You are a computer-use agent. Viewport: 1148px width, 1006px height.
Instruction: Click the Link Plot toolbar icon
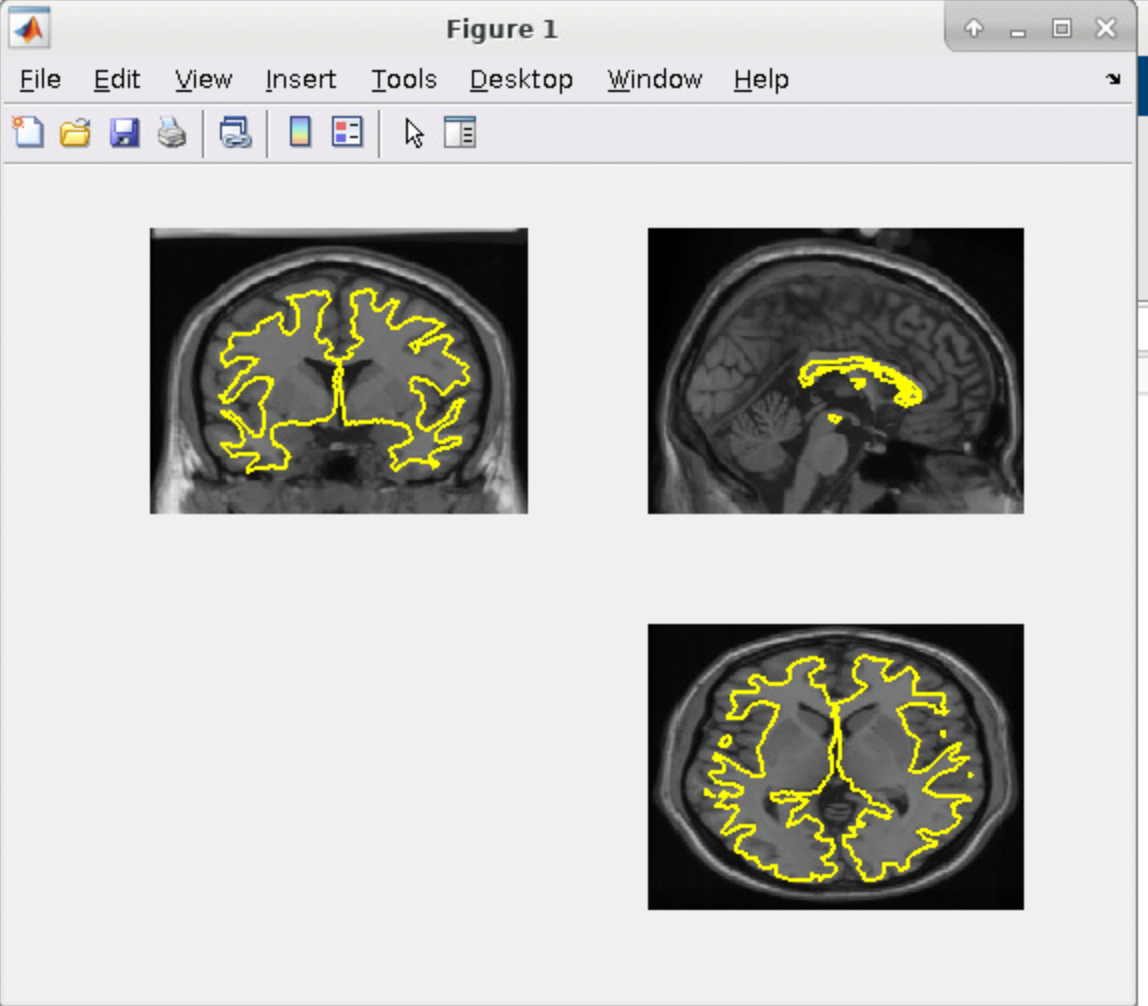(235, 132)
